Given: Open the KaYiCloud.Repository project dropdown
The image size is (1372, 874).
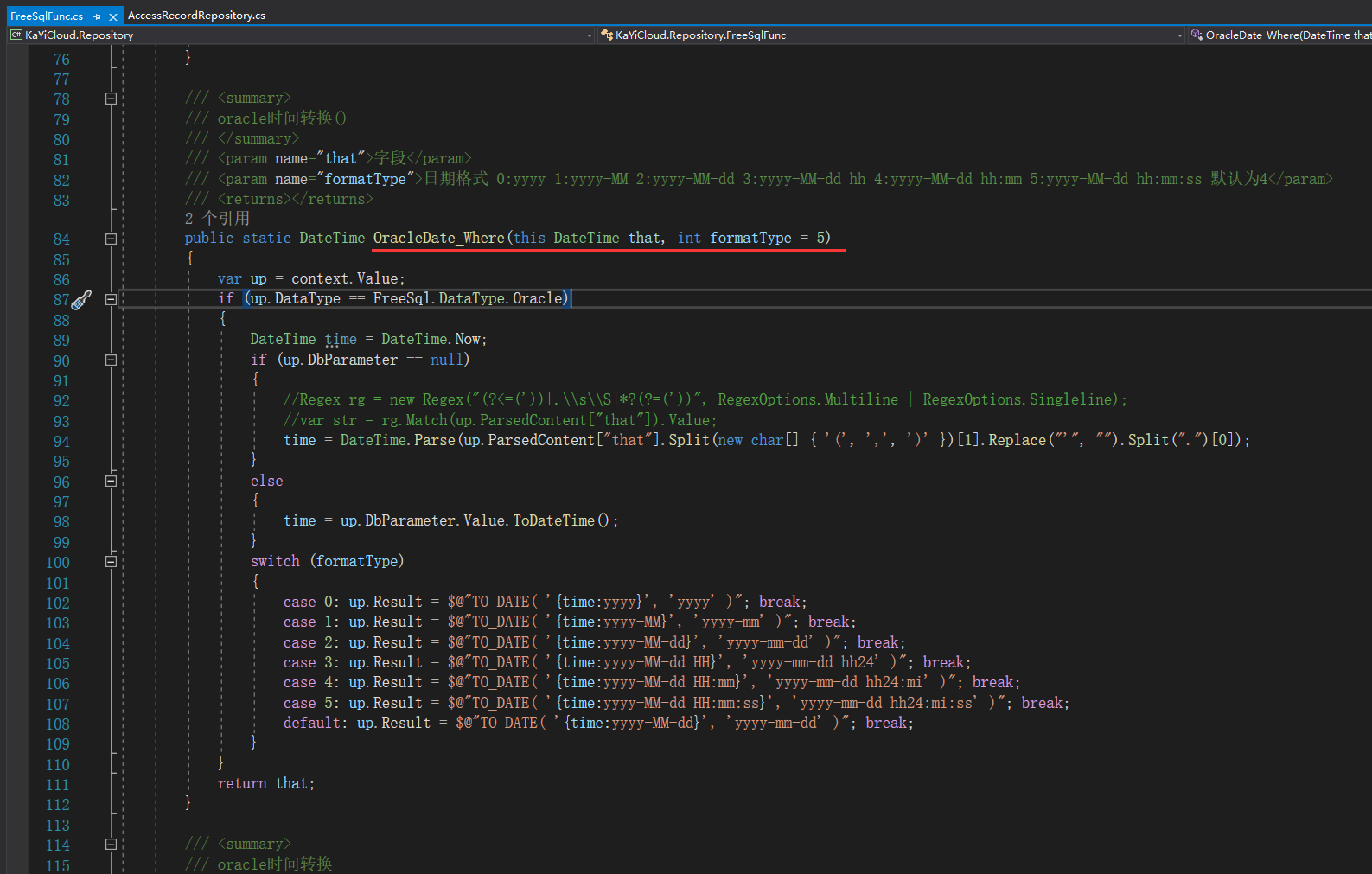Looking at the screenshot, I should click(x=590, y=35).
